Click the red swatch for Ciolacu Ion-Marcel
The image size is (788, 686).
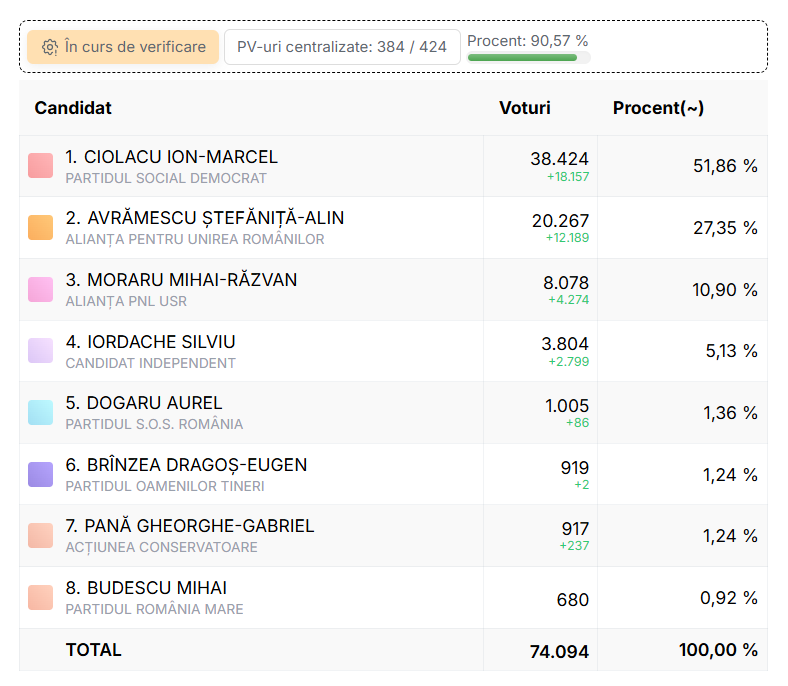tap(41, 166)
